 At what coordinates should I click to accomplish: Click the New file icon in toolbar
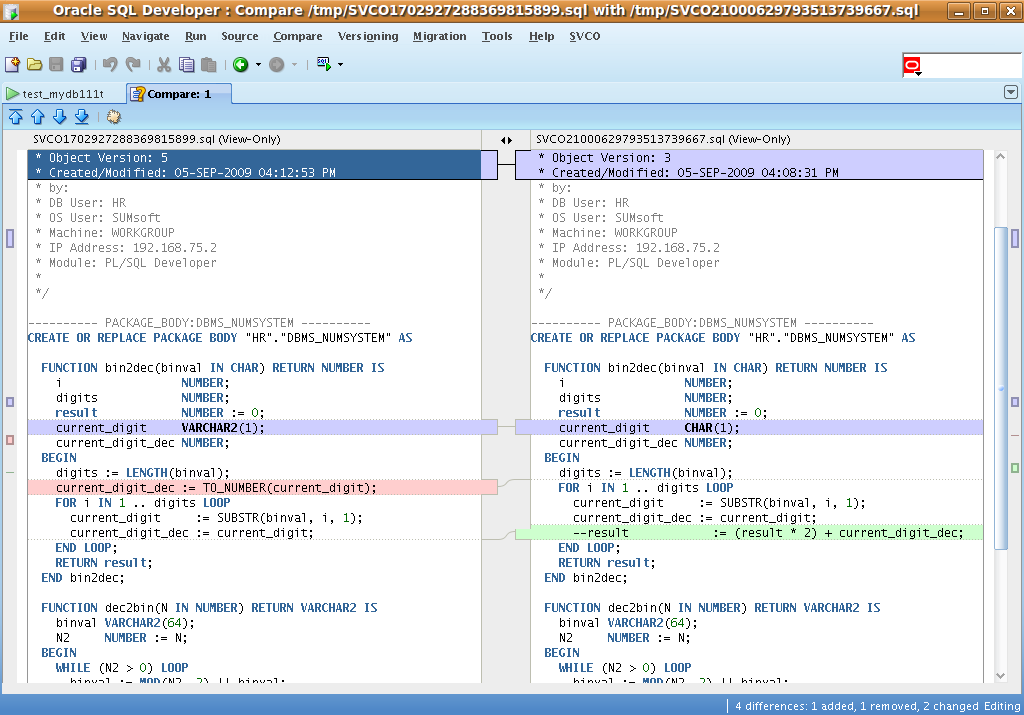pos(12,65)
